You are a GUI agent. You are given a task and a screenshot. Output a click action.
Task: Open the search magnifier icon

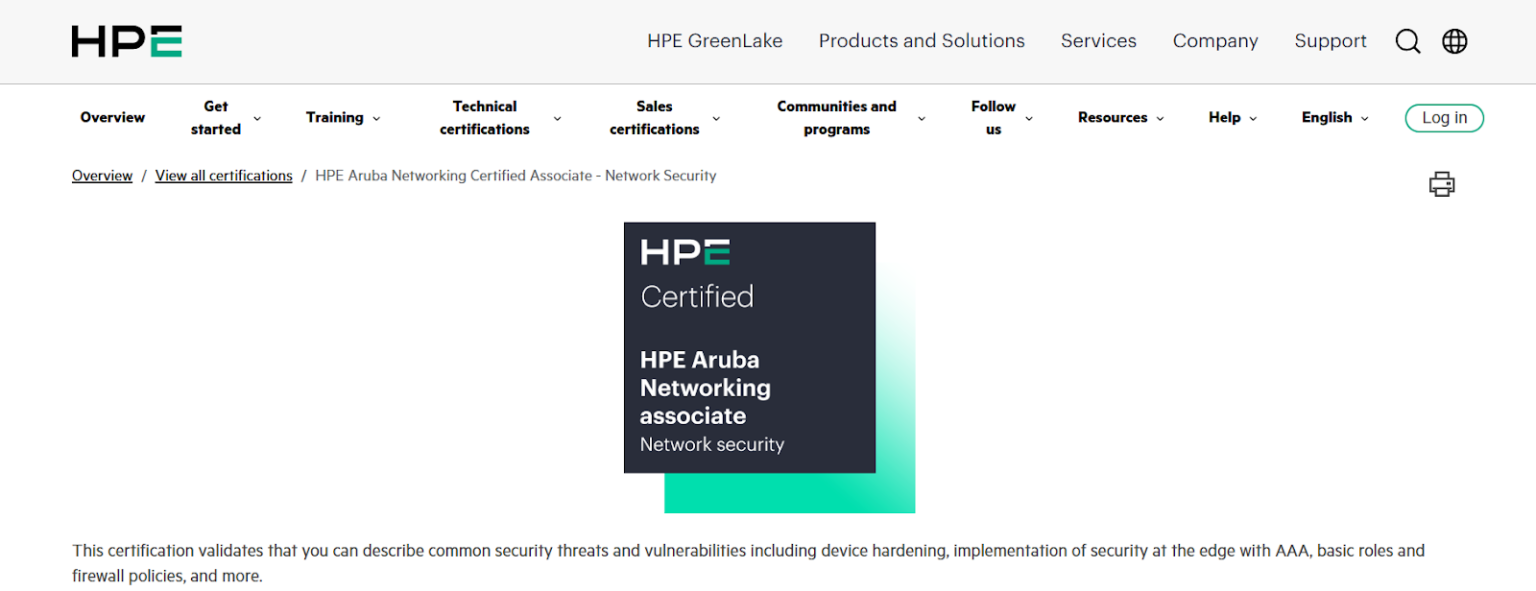click(x=1408, y=41)
